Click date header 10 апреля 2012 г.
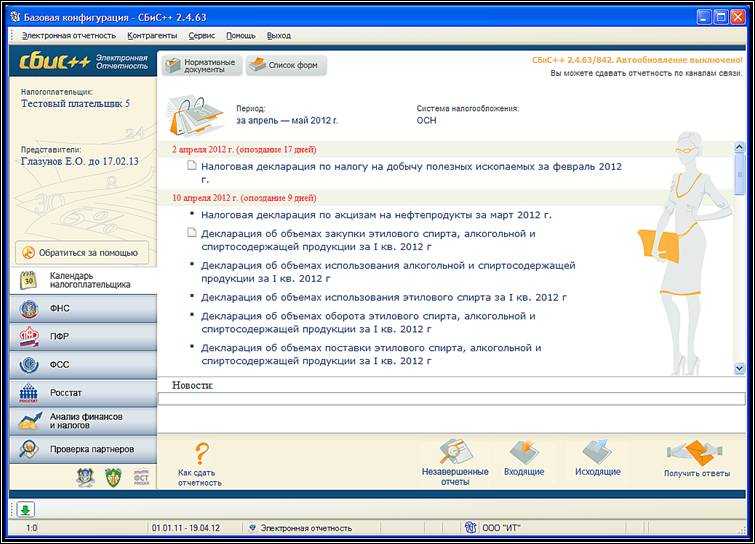The image size is (755, 544). pos(245,198)
